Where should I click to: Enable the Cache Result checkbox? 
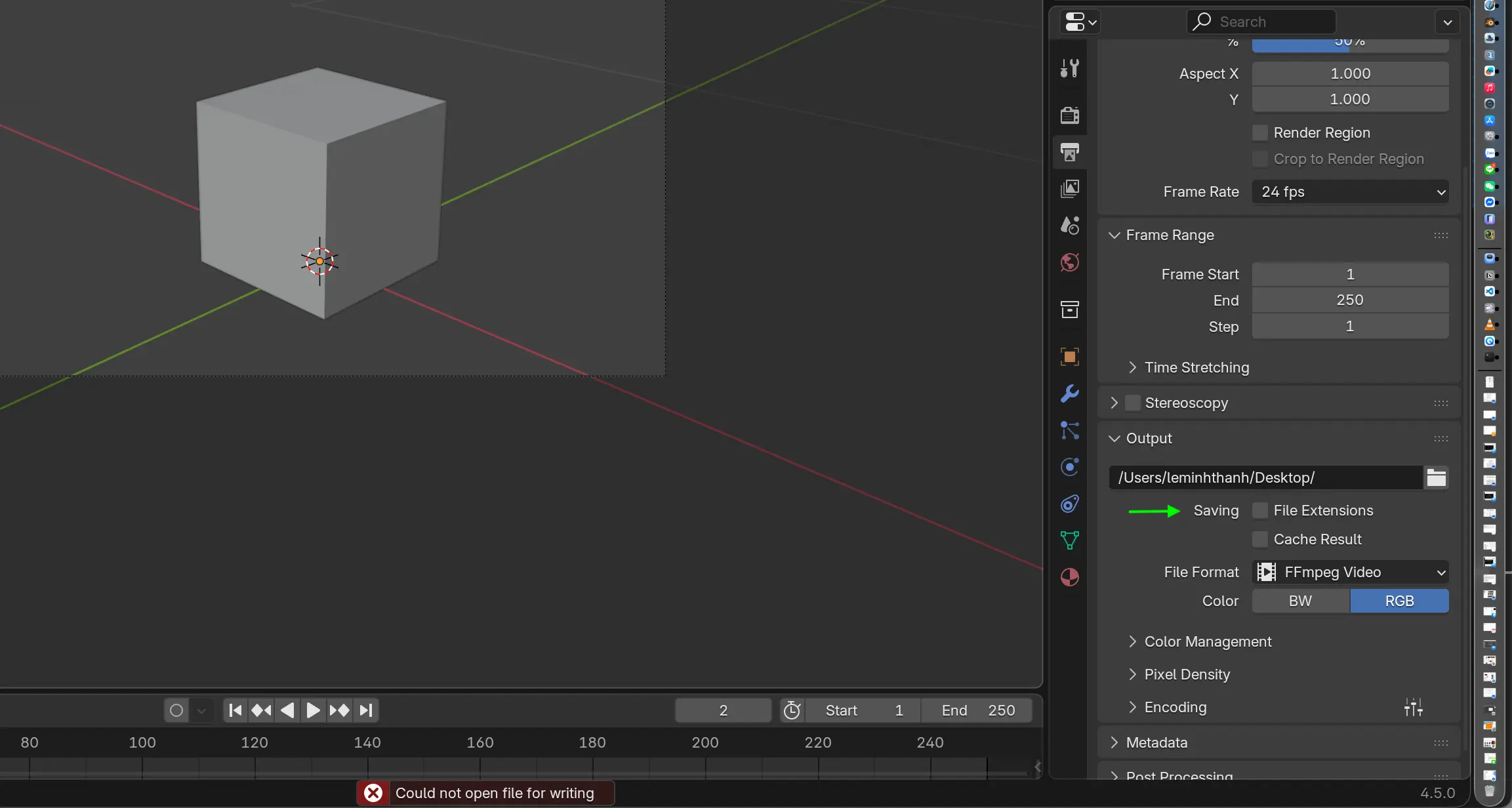coord(1260,540)
